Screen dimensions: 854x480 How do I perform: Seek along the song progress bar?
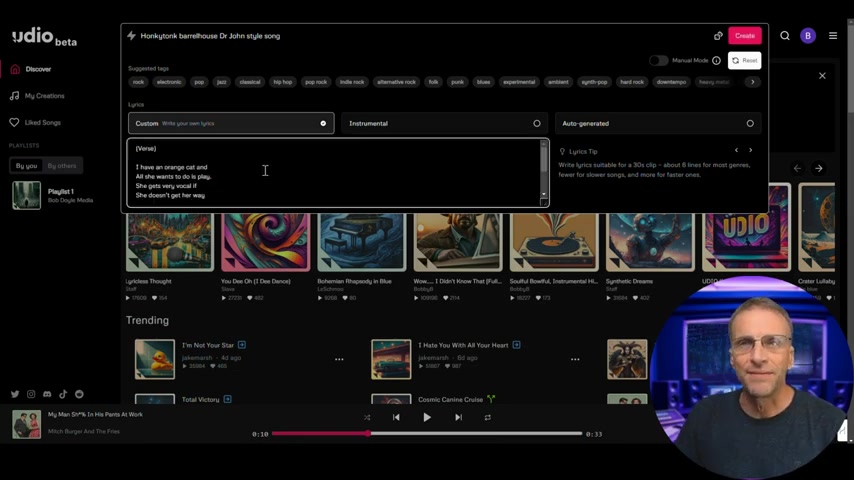pos(427,434)
